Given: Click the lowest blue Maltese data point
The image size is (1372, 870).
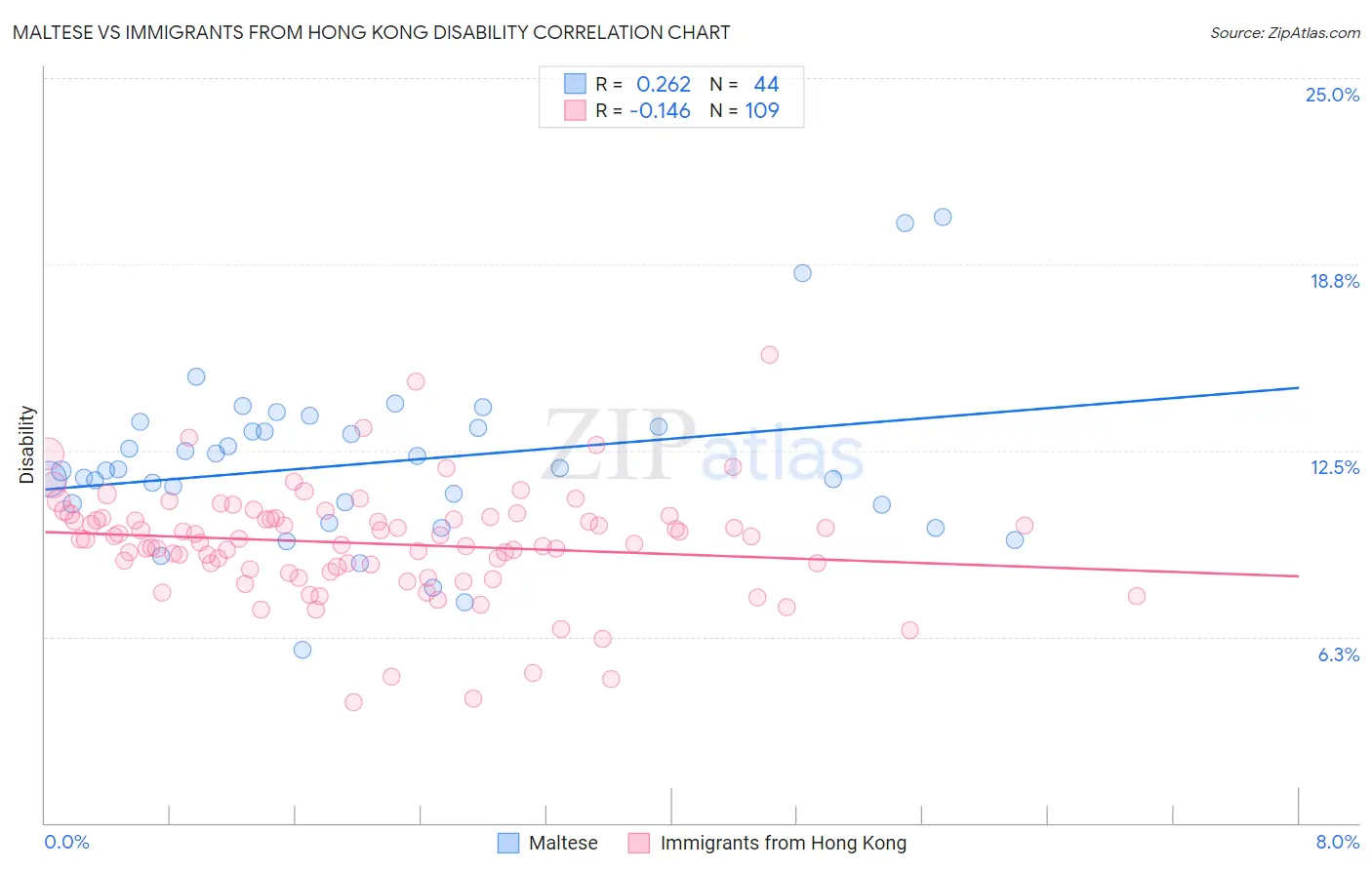Looking at the screenshot, I should (303, 650).
